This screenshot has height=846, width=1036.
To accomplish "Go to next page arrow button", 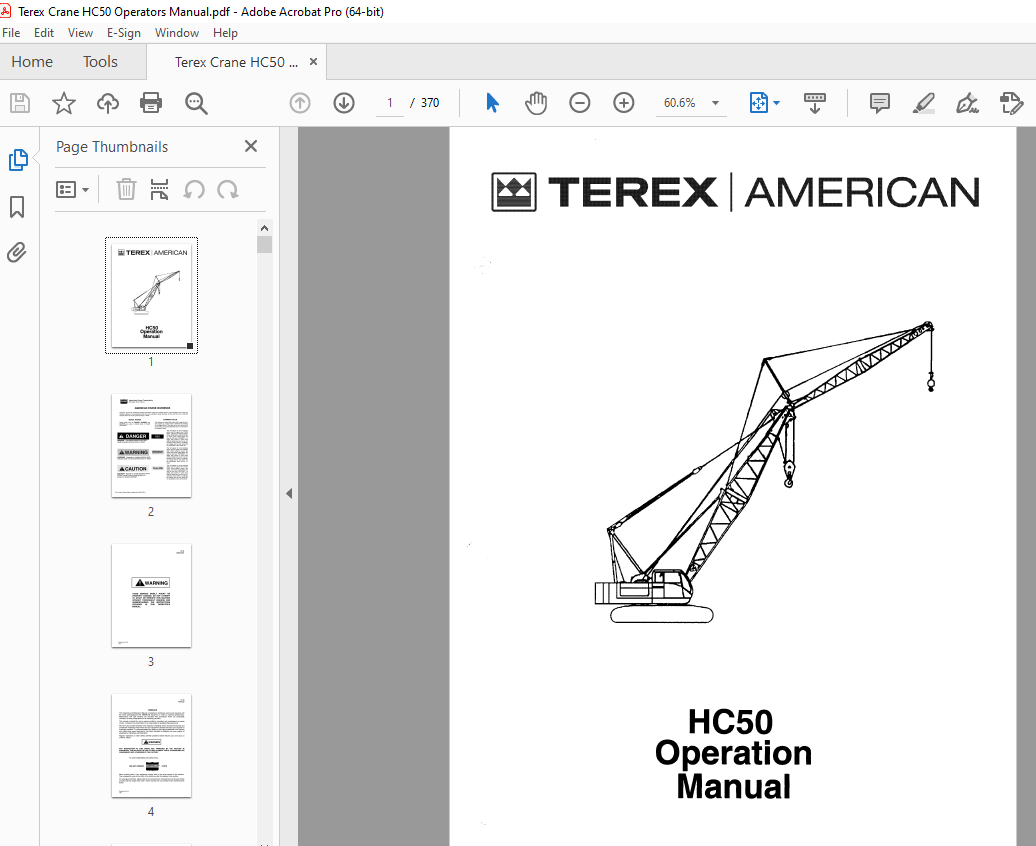I will [x=344, y=103].
